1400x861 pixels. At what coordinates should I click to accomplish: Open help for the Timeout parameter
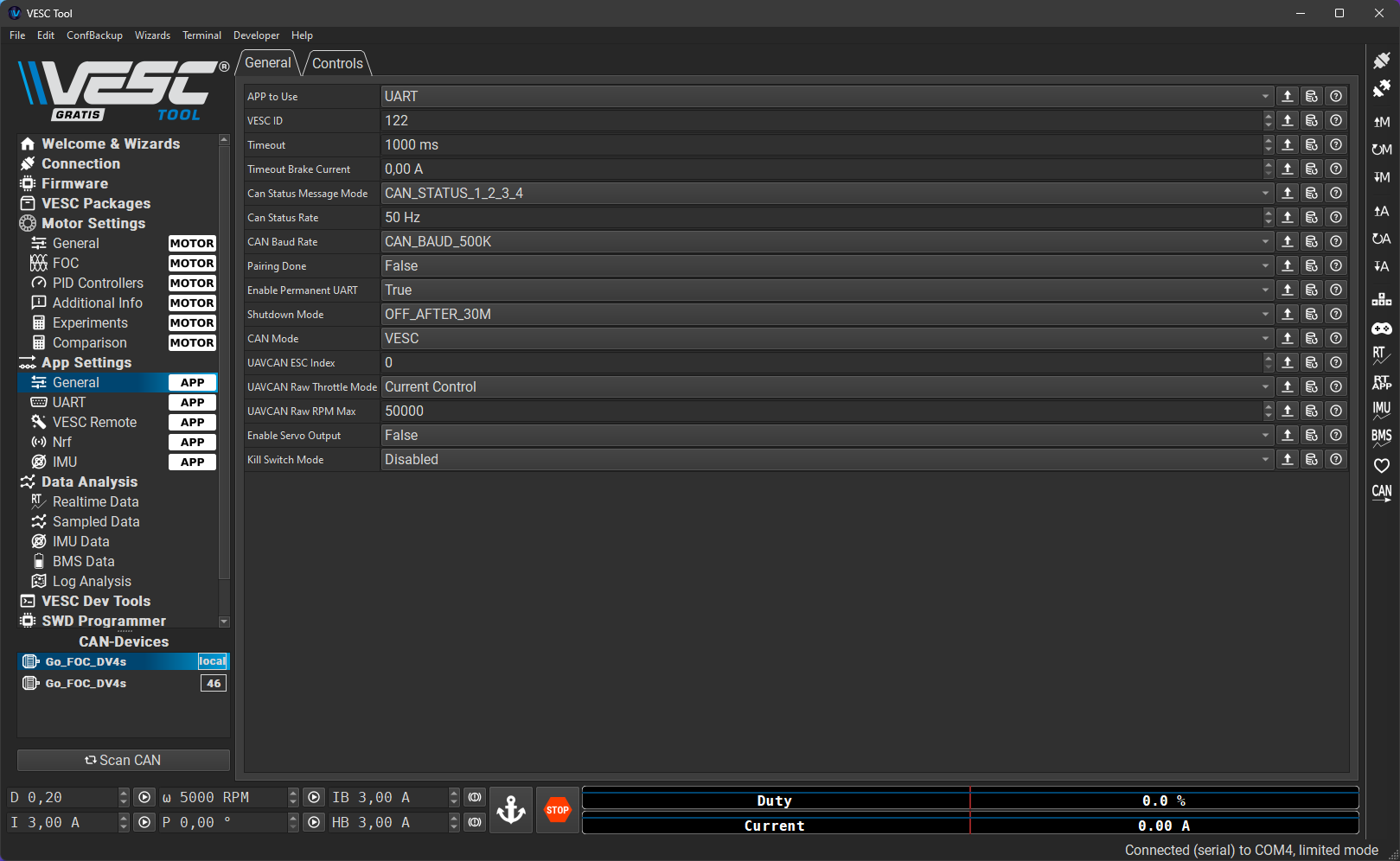1336,144
